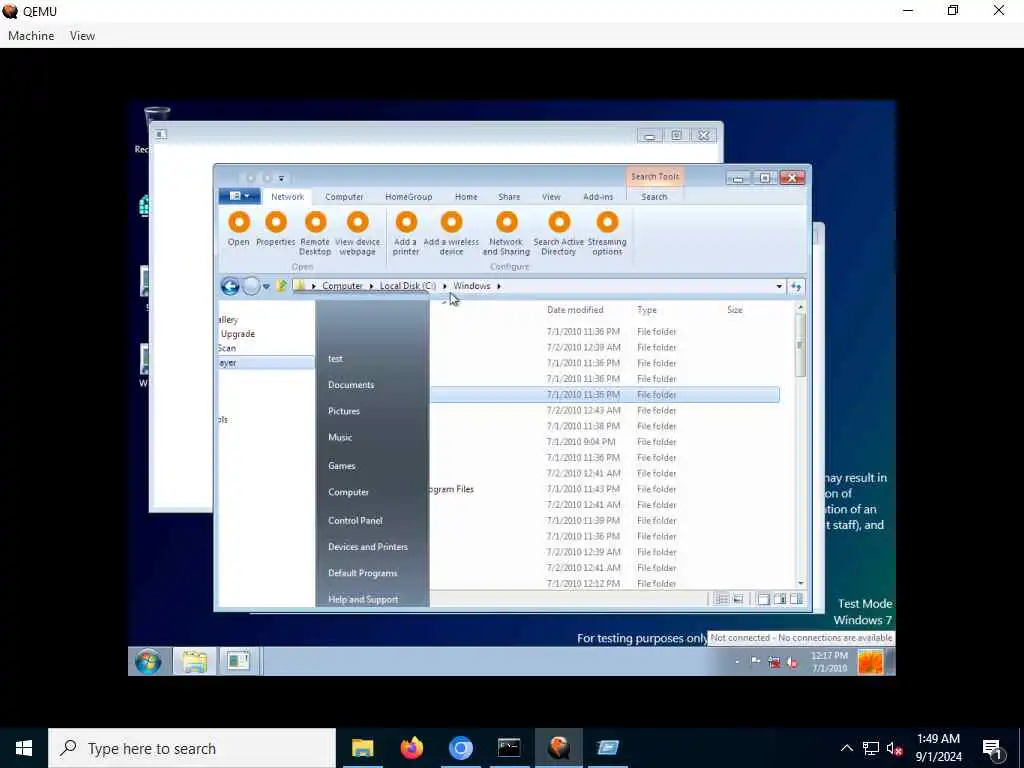Open the blue file menu dropdown
Image resolution: width=1024 pixels, height=768 pixels.
click(x=239, y=196)
